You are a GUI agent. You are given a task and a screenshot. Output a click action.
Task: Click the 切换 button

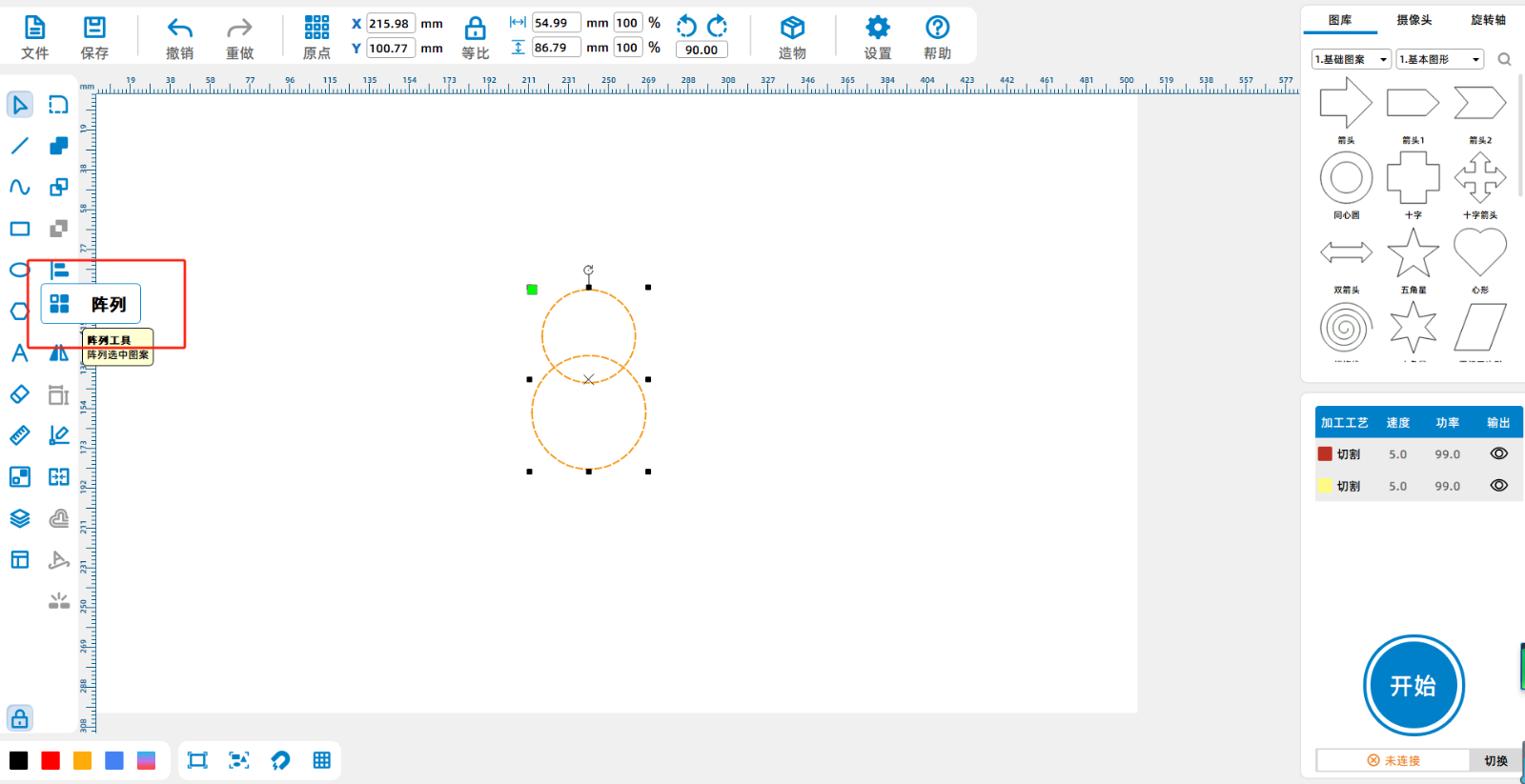pyautogui.click(x=1495, y=760)
